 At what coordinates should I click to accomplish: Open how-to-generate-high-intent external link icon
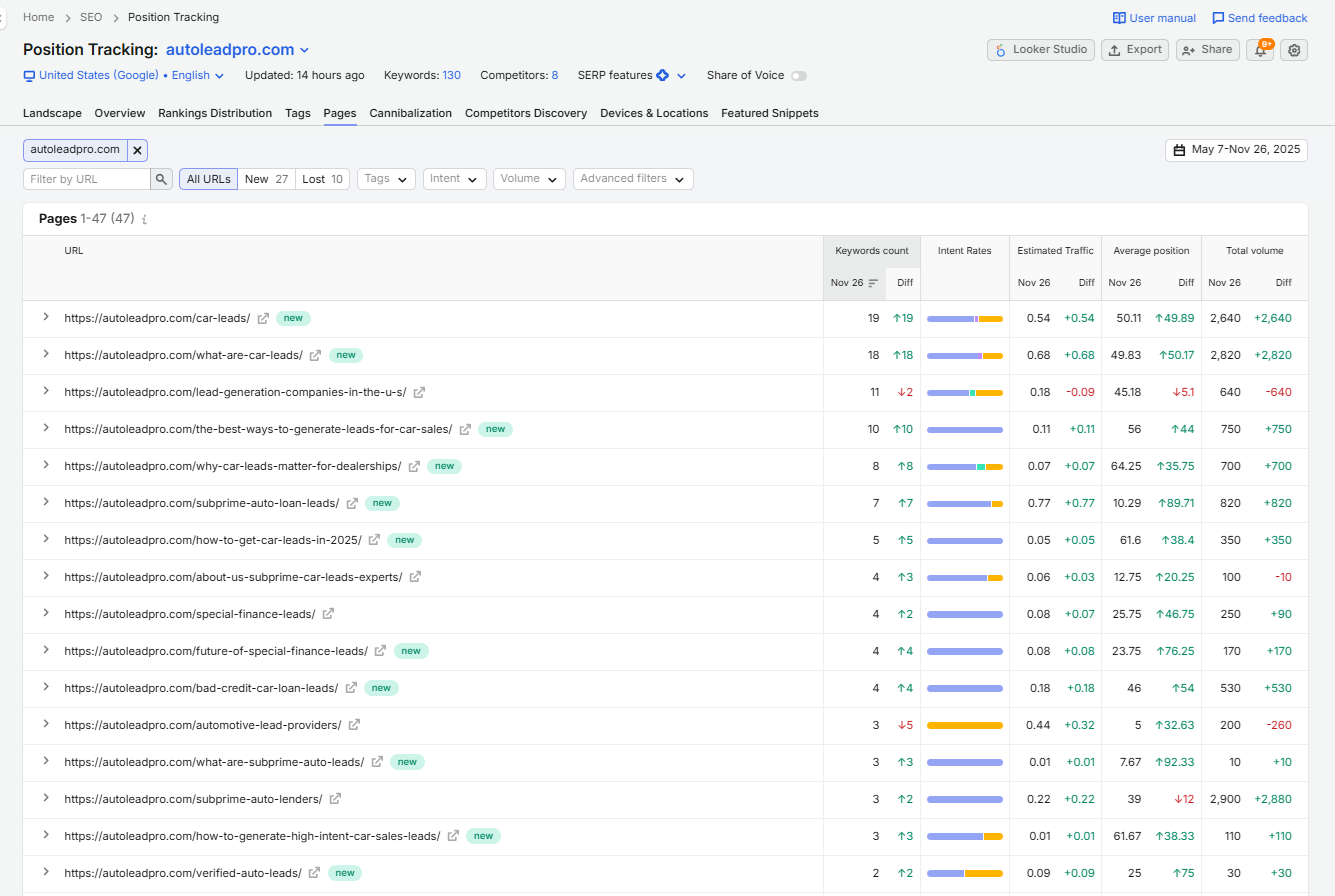[453, 836]
